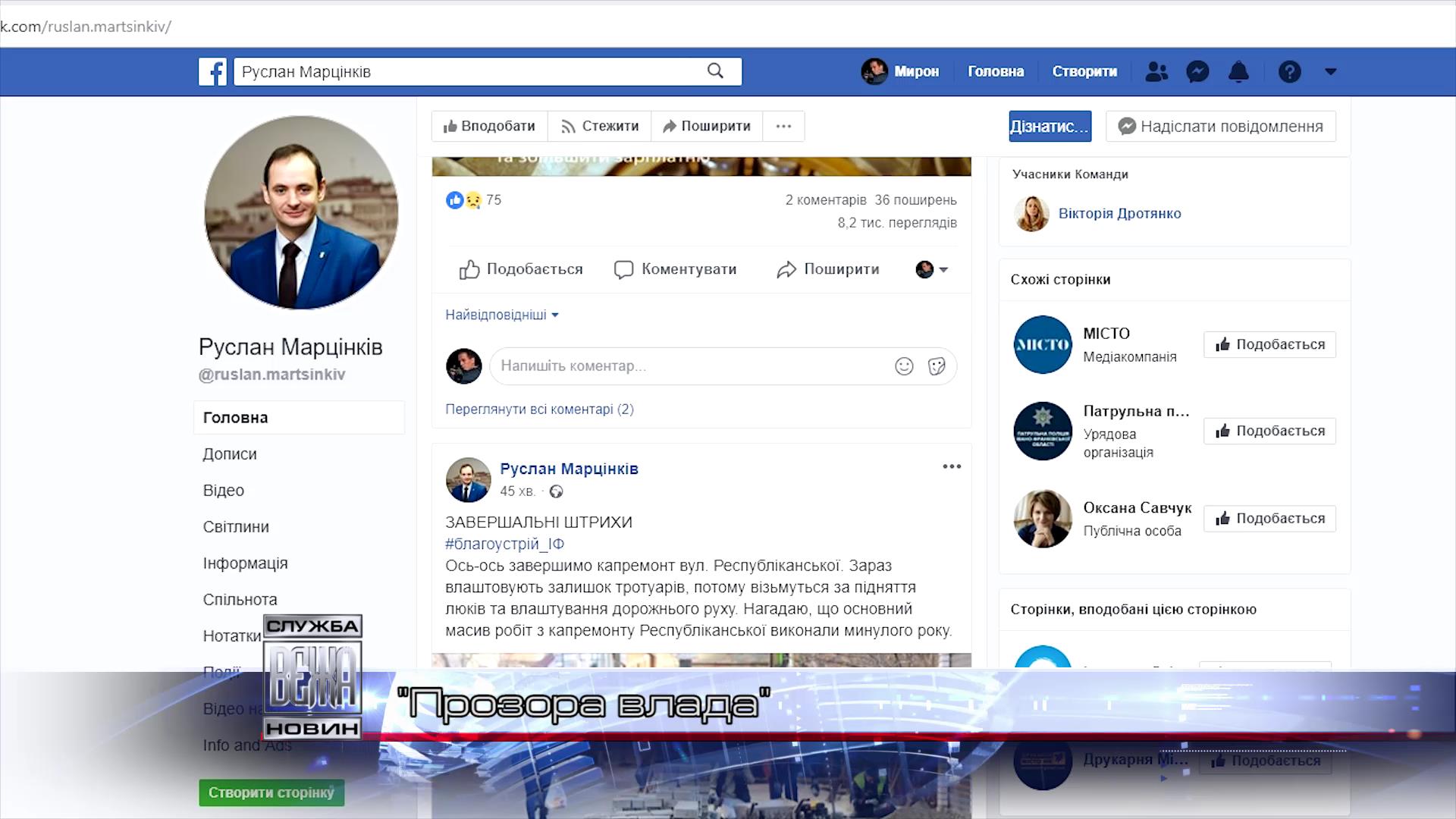Click the Вподобати page like button

click(490, 126)
